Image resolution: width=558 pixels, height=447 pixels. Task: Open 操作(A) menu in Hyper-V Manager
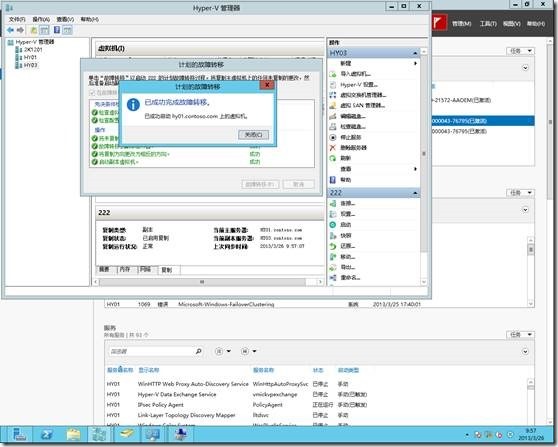click(x=41, y=19)
